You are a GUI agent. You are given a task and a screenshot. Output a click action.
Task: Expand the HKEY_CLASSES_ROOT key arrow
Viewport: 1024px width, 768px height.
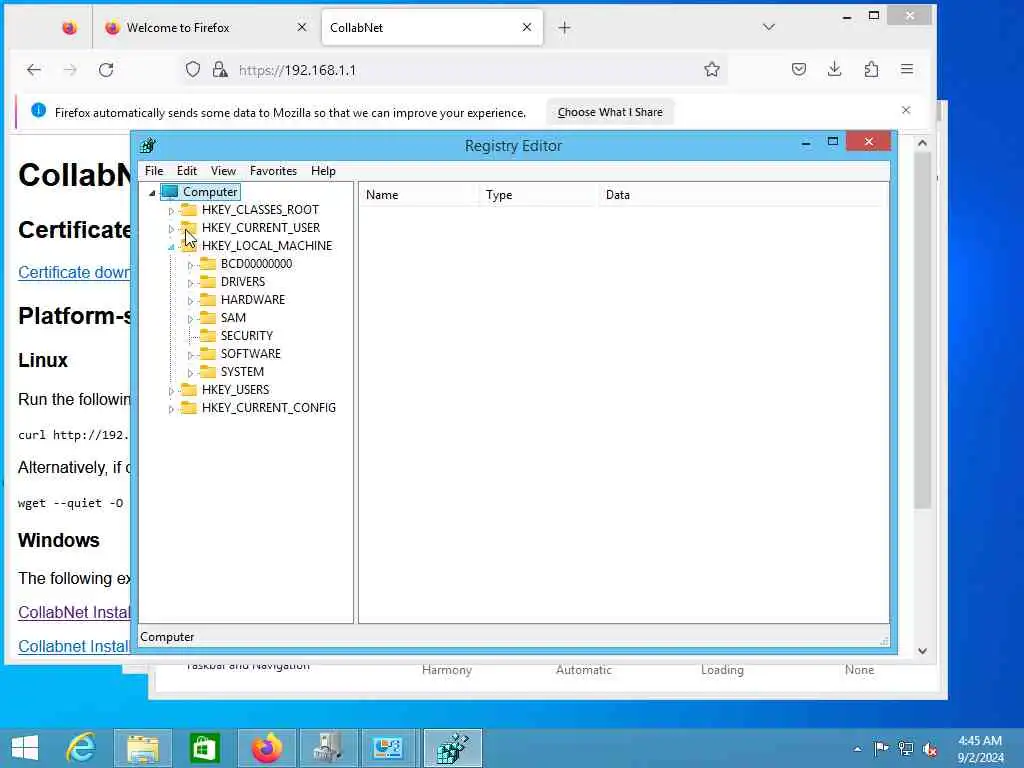171,211
